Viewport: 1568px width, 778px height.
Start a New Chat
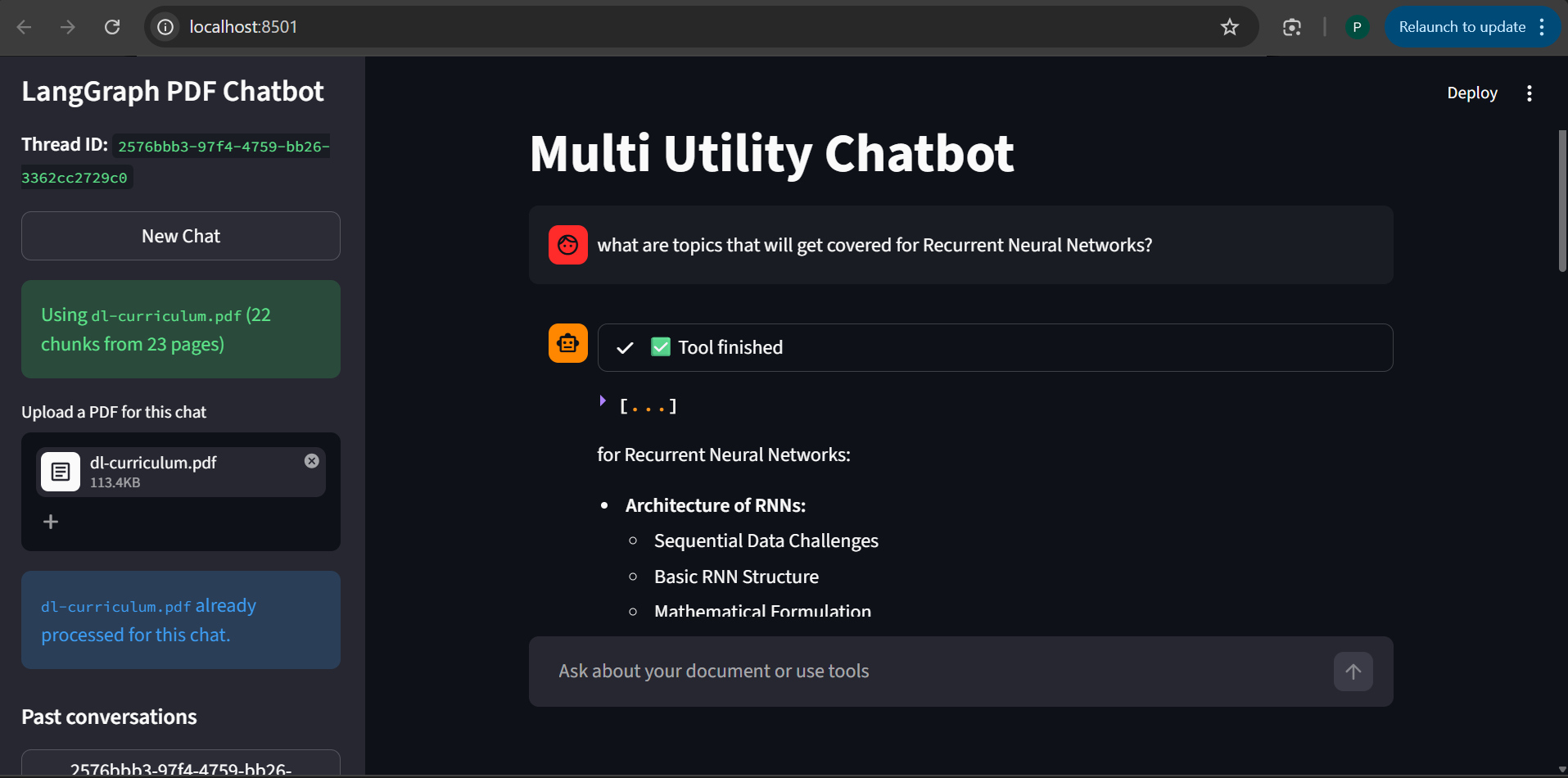pos(181,236)
